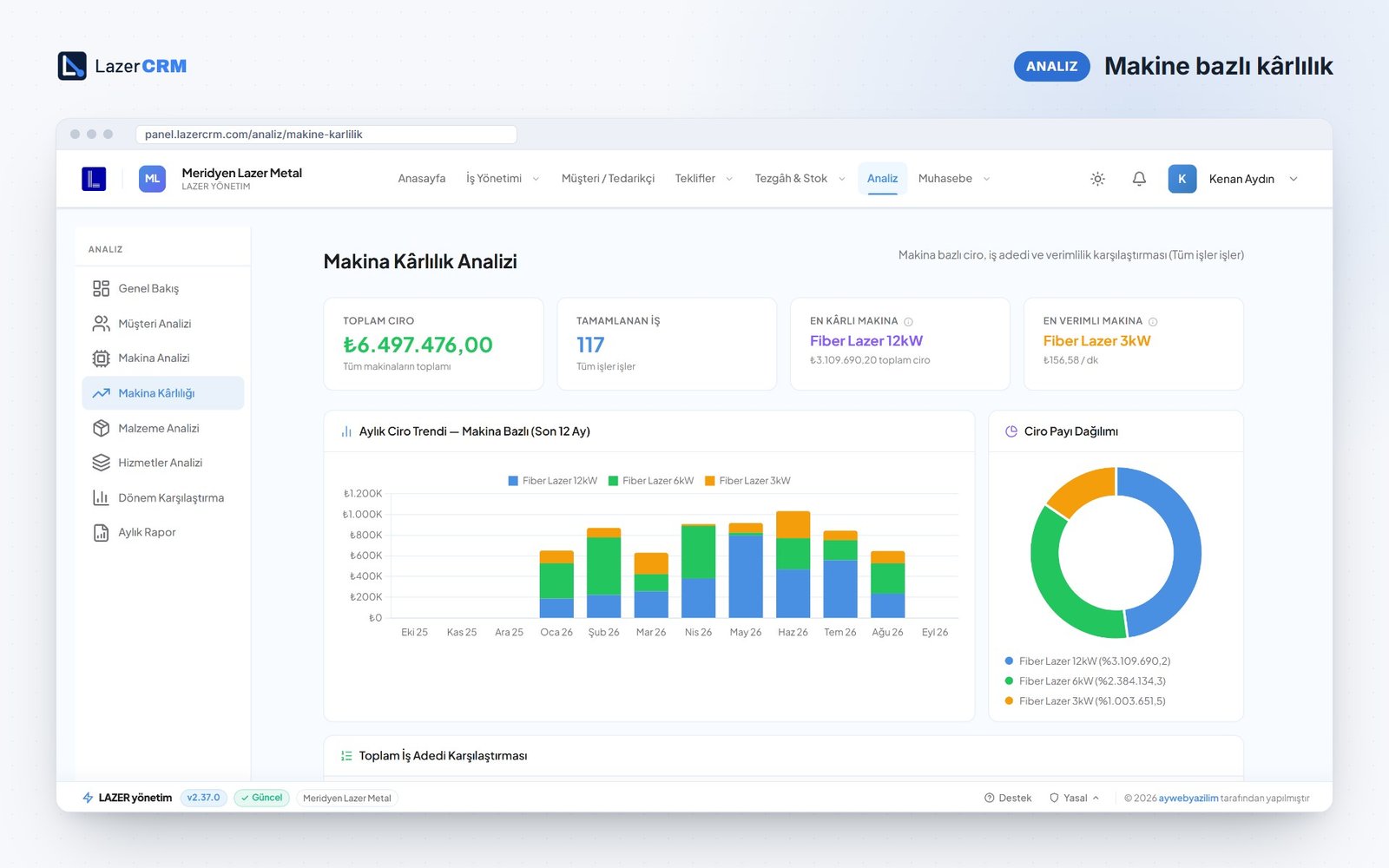Open Müşteri / Tedarikçi nav item
The image size is (1389, 868).
tap(608, 179)
